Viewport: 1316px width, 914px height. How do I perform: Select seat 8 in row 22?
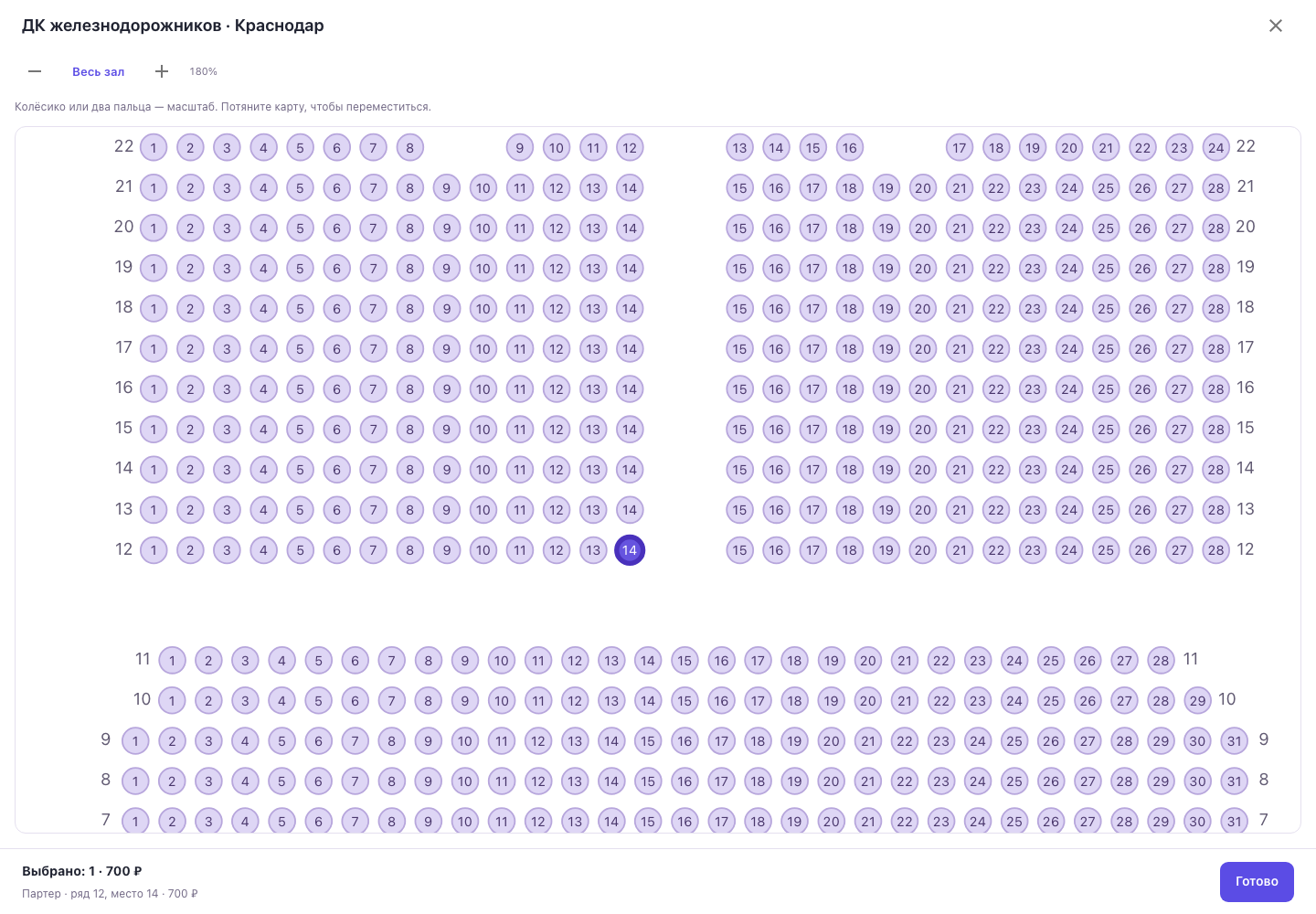(x=409, y=148)
